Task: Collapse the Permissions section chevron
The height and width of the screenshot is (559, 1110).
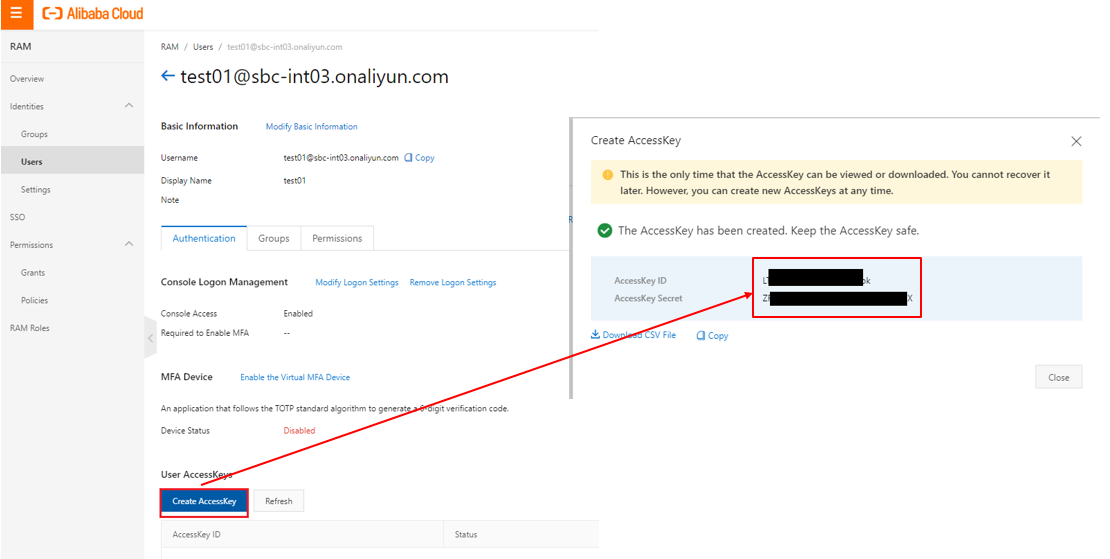Action: (x=129, y=244)
